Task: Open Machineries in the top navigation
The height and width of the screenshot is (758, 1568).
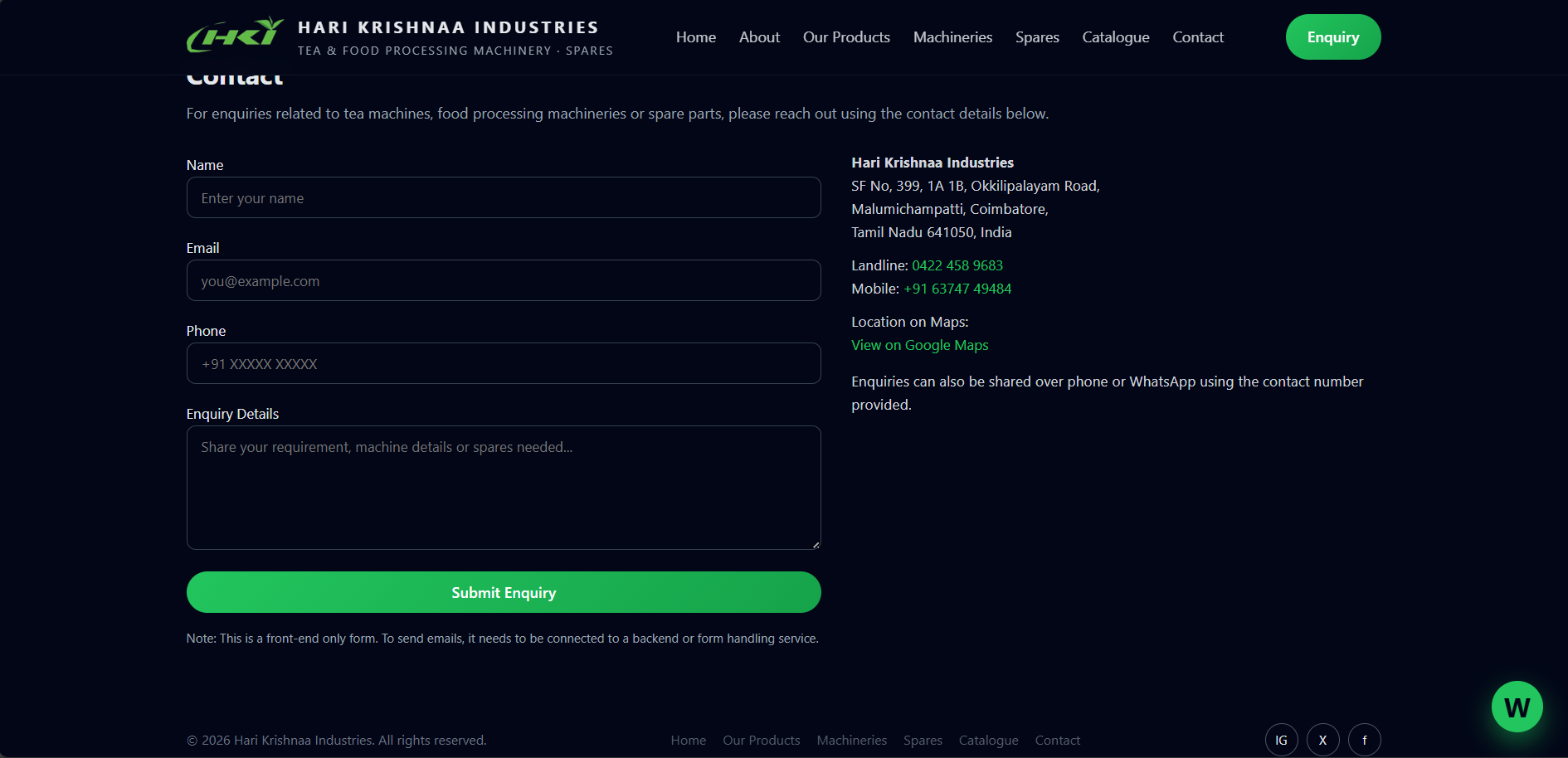Action: tap(952, 37)
